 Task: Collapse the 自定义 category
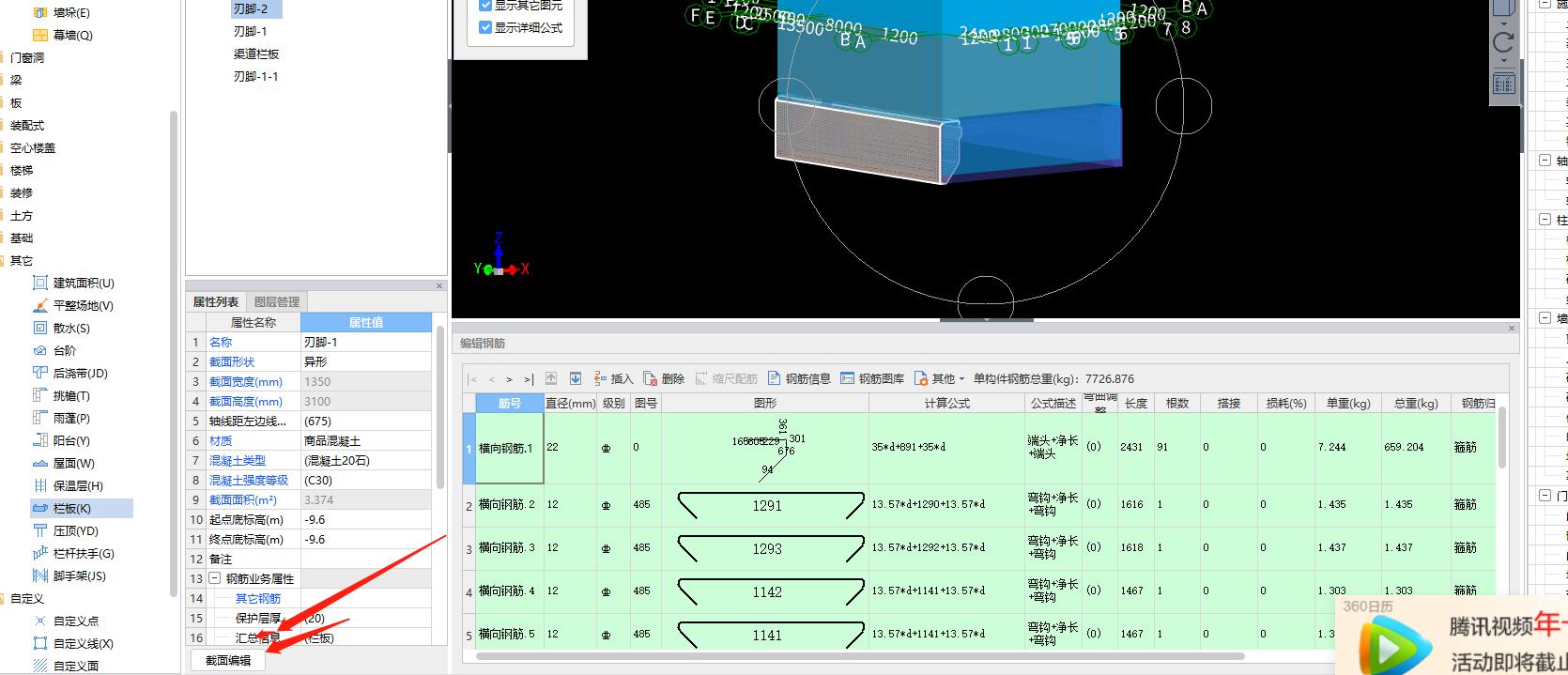click(x=27, y=598)
